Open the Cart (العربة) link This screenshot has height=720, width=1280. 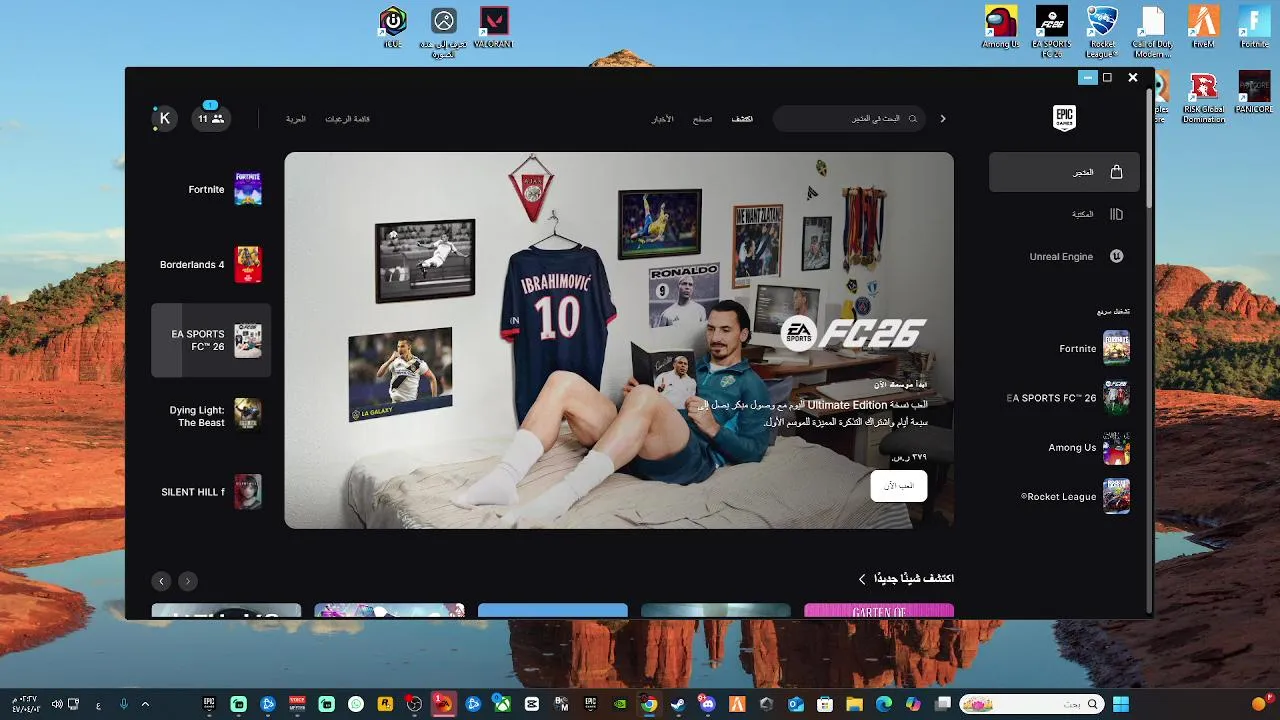[296, 119]
